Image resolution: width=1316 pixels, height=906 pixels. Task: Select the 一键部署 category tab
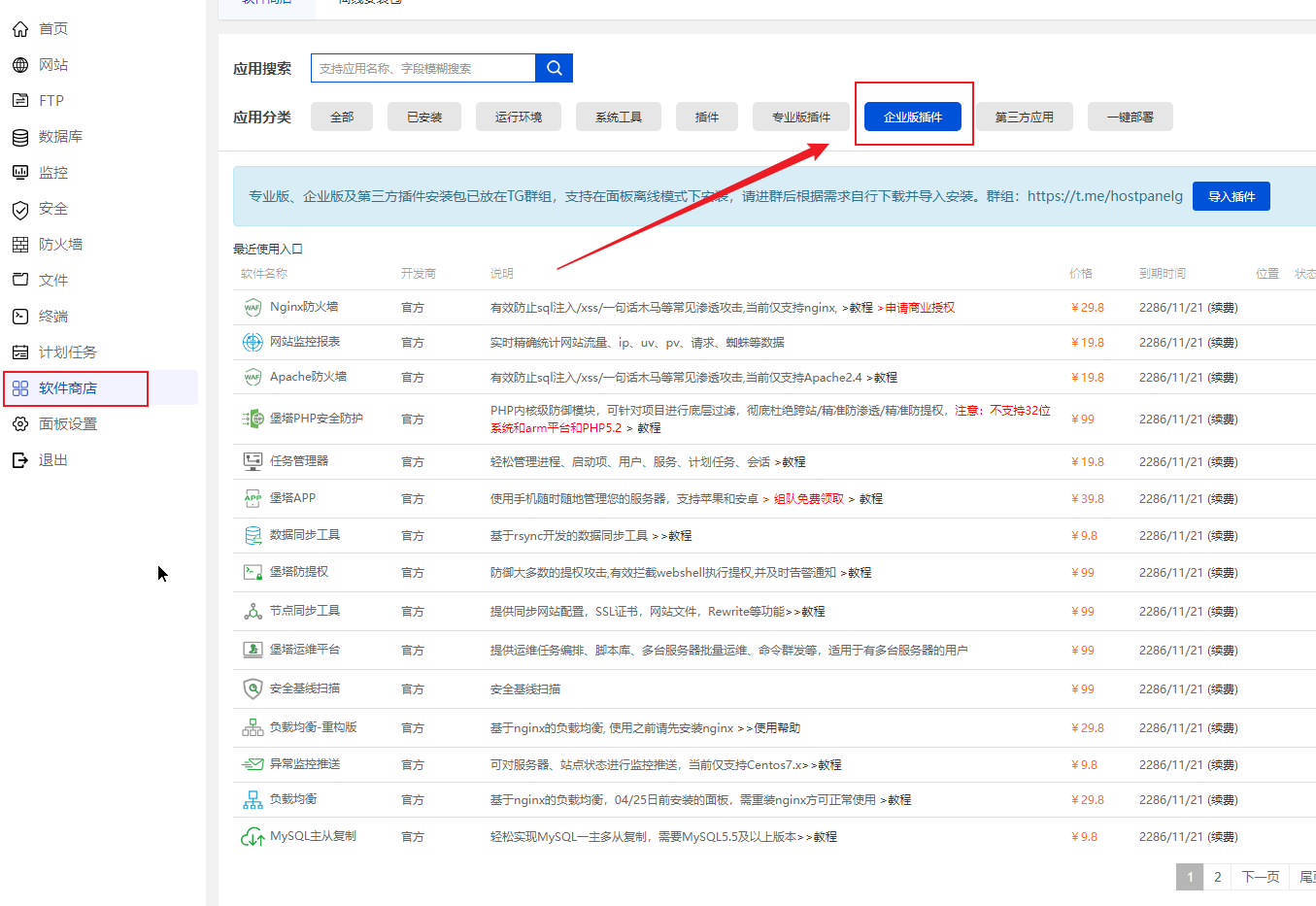click(1130, 117)
